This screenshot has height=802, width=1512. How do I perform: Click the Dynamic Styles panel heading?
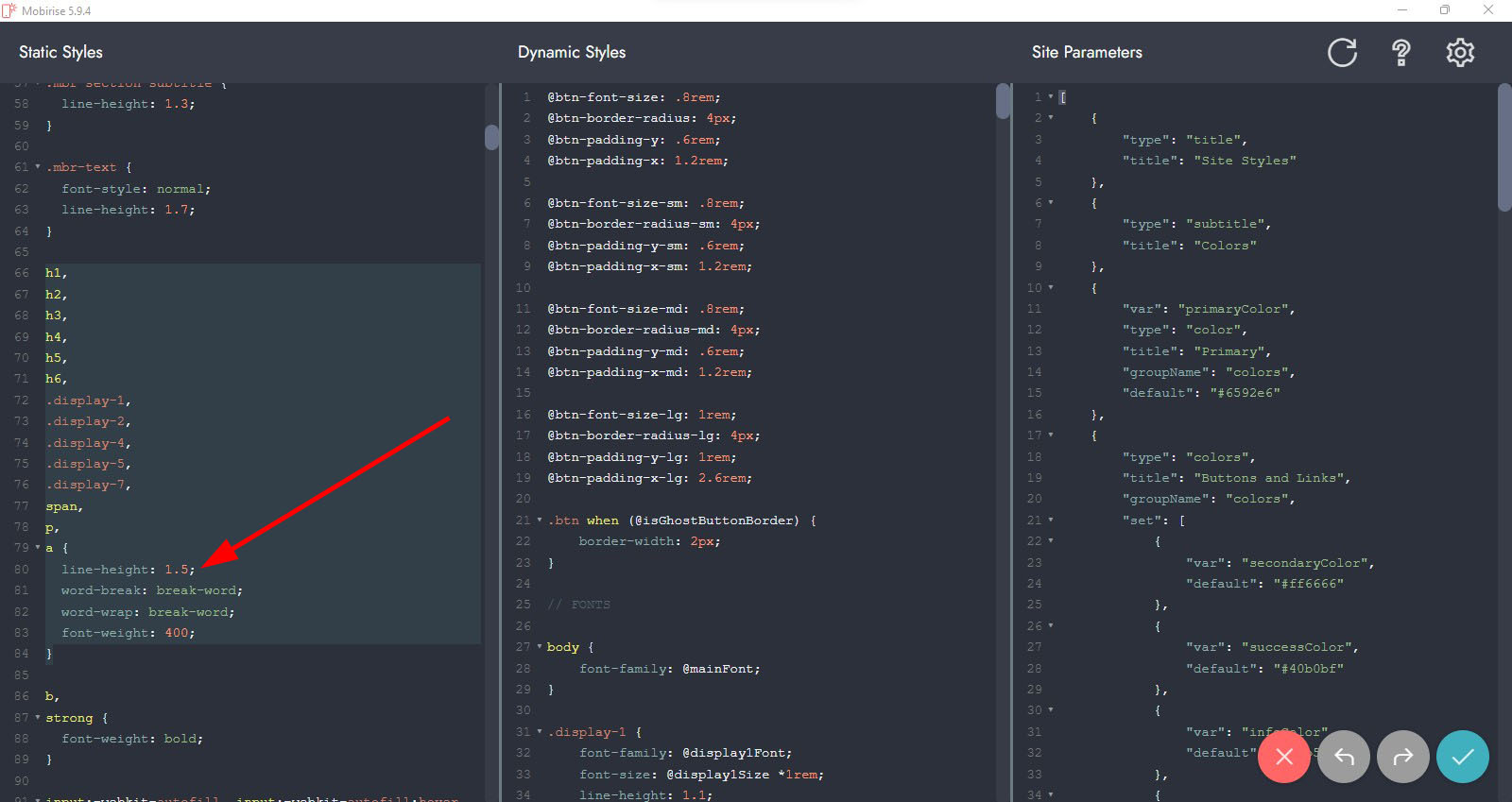pos(572,53)
